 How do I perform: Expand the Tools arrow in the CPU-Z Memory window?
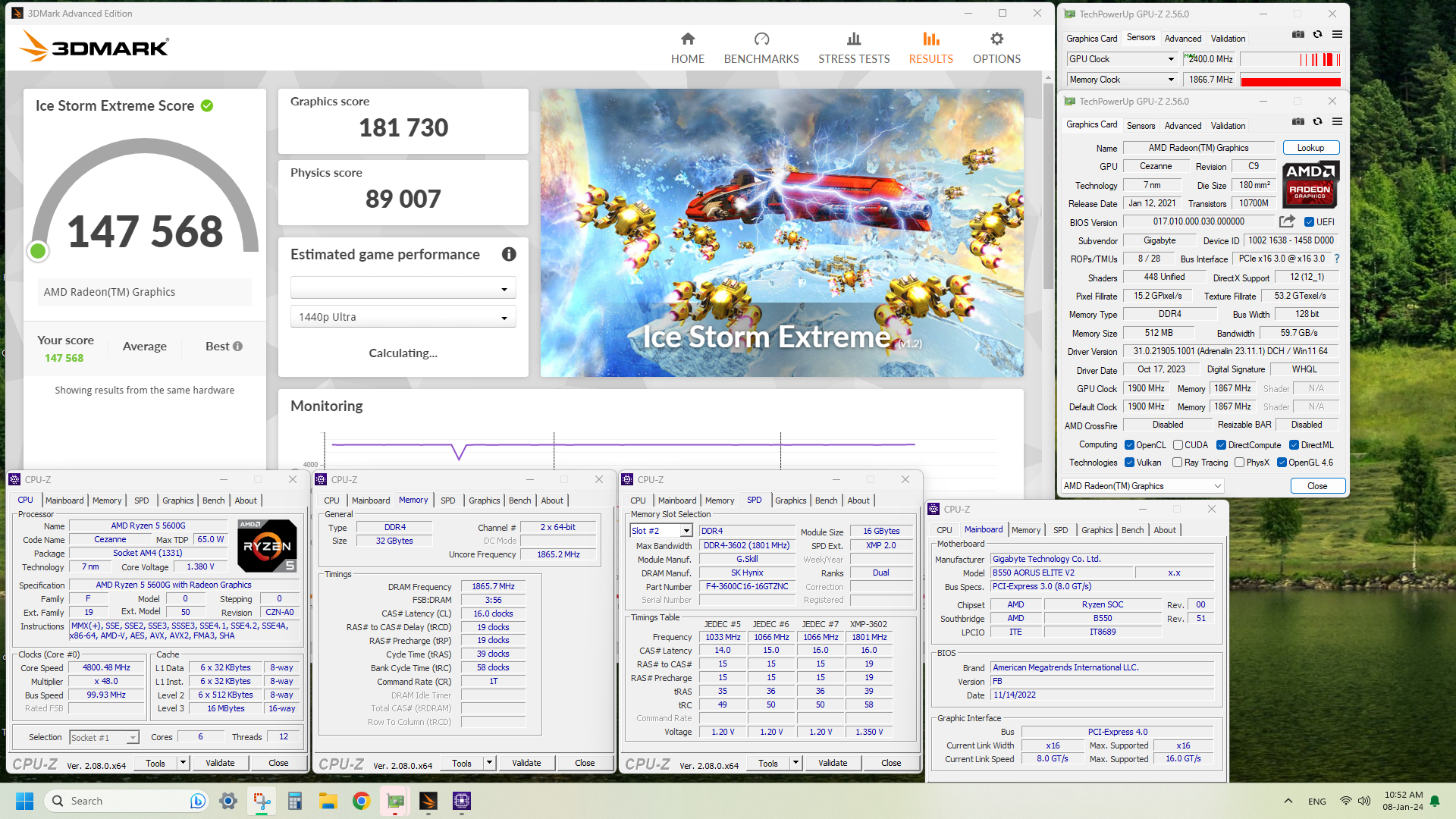[489, 763]
